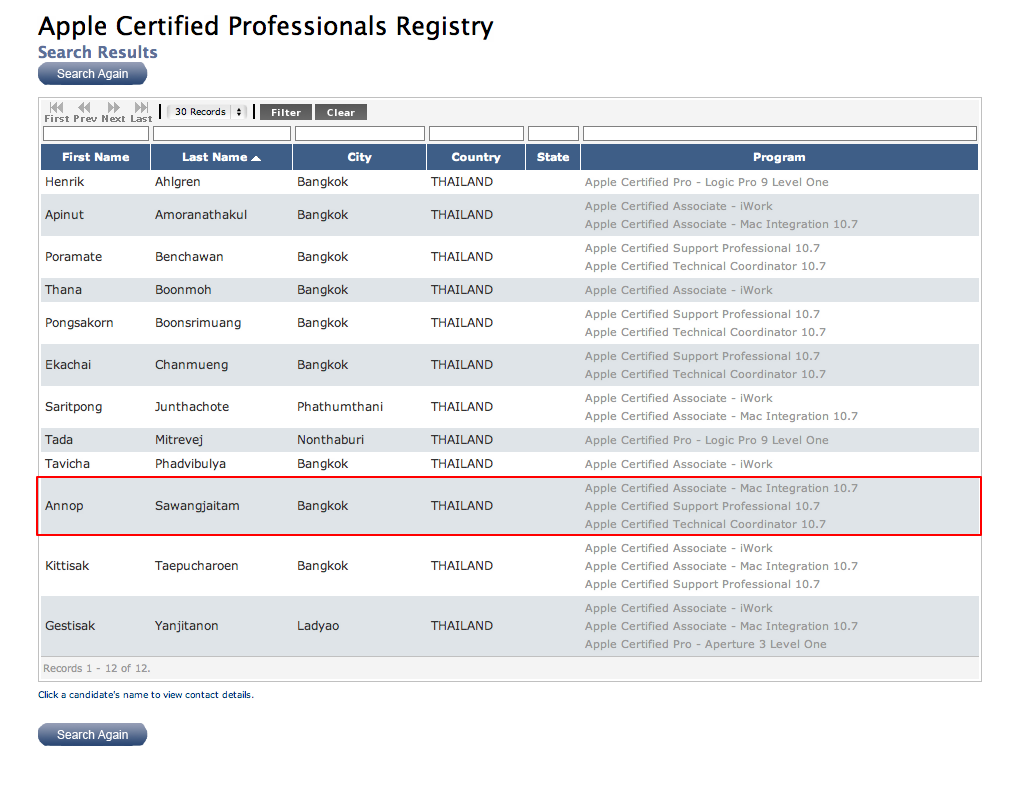Click the Filter button

point(286,113)
